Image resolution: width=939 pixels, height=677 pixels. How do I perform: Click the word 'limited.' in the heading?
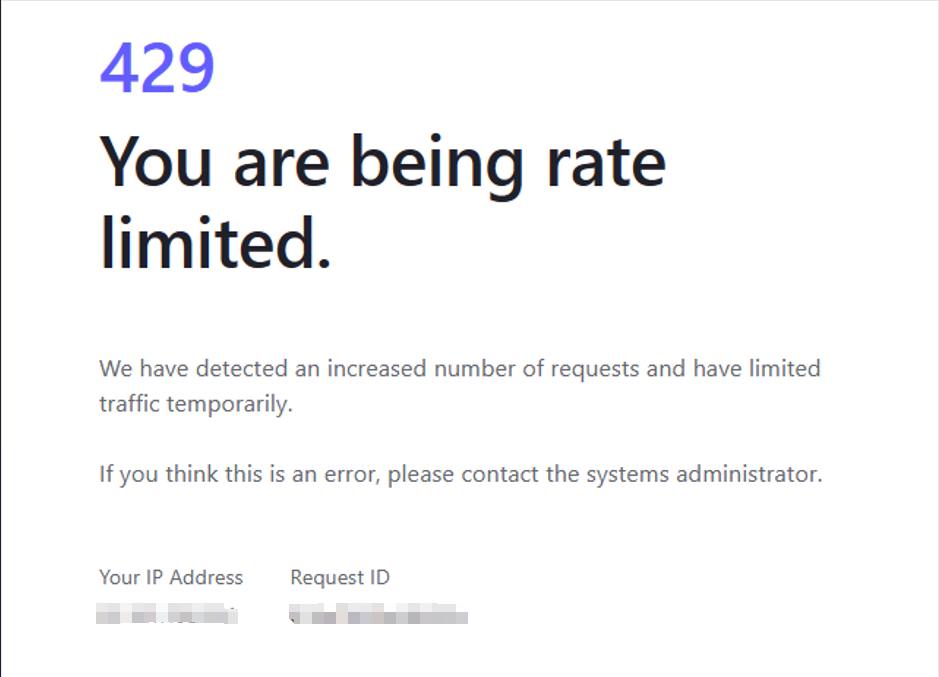215,243
